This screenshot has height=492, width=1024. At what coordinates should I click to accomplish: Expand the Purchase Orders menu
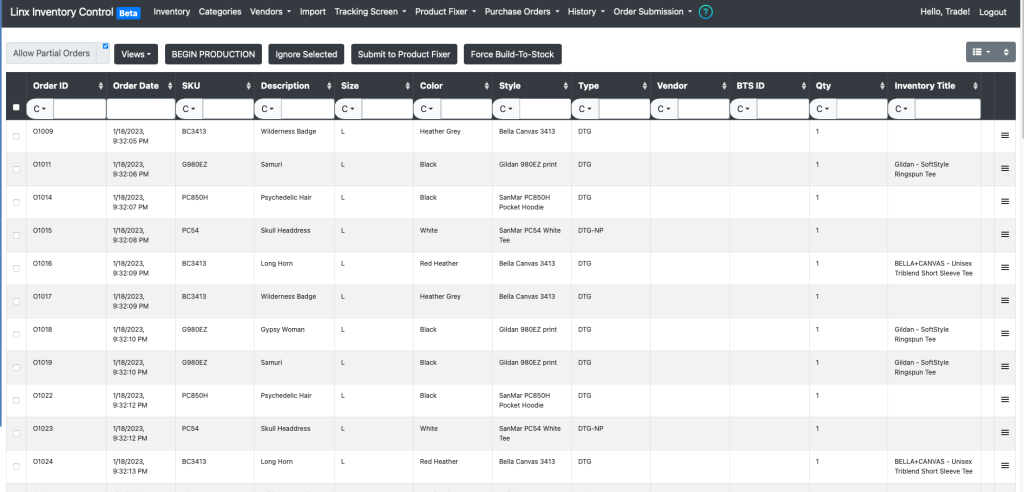tap(522, 12)
